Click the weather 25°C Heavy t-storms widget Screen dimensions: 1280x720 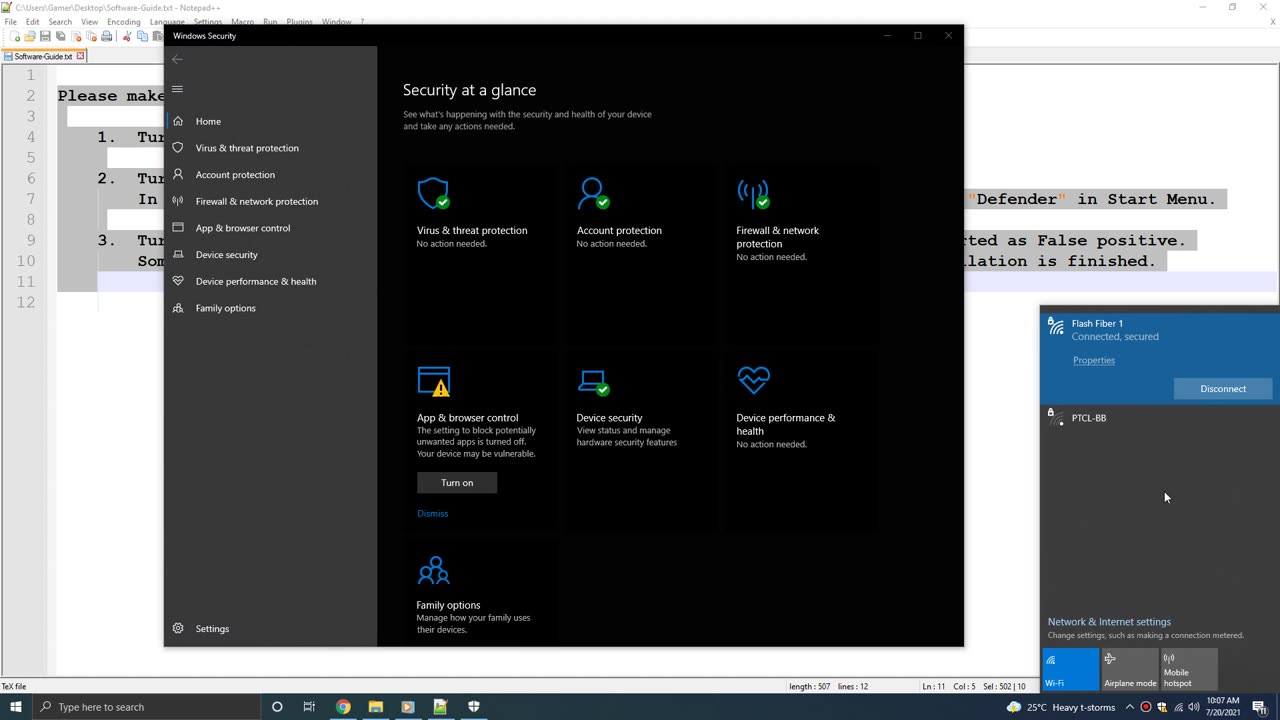click(x=1060, y=707)
